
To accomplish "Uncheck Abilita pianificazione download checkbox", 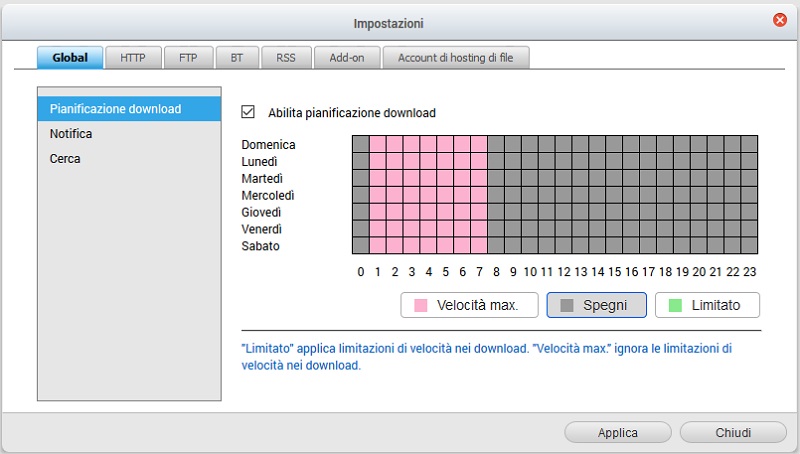I will (249, 112).
